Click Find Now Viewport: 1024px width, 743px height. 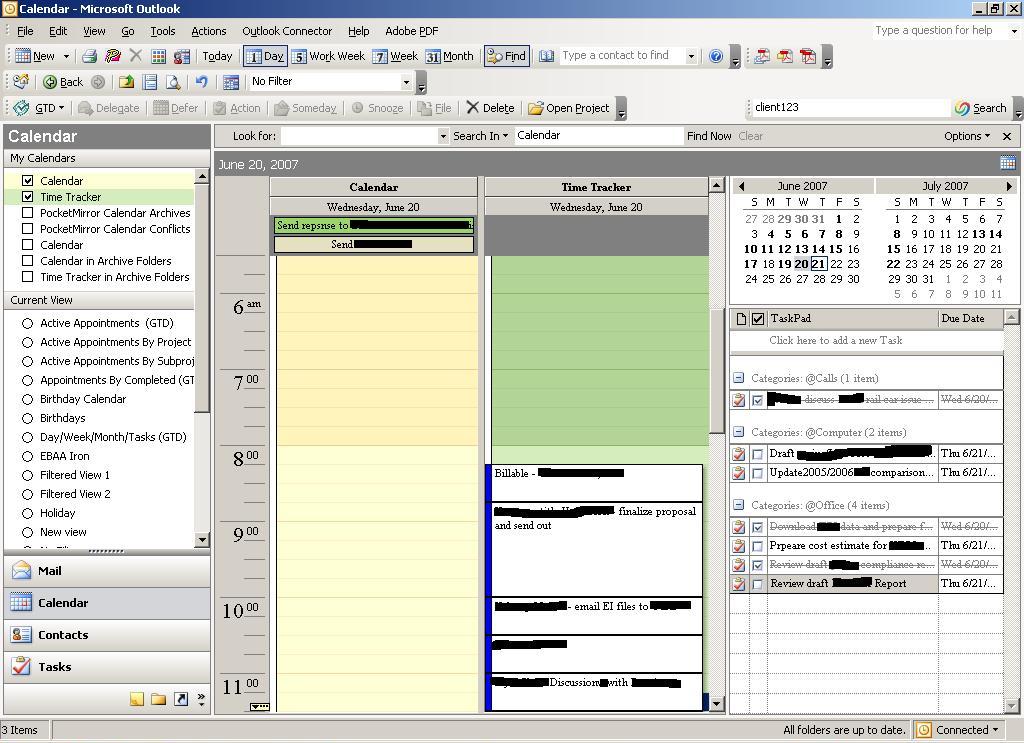(709, 136)
